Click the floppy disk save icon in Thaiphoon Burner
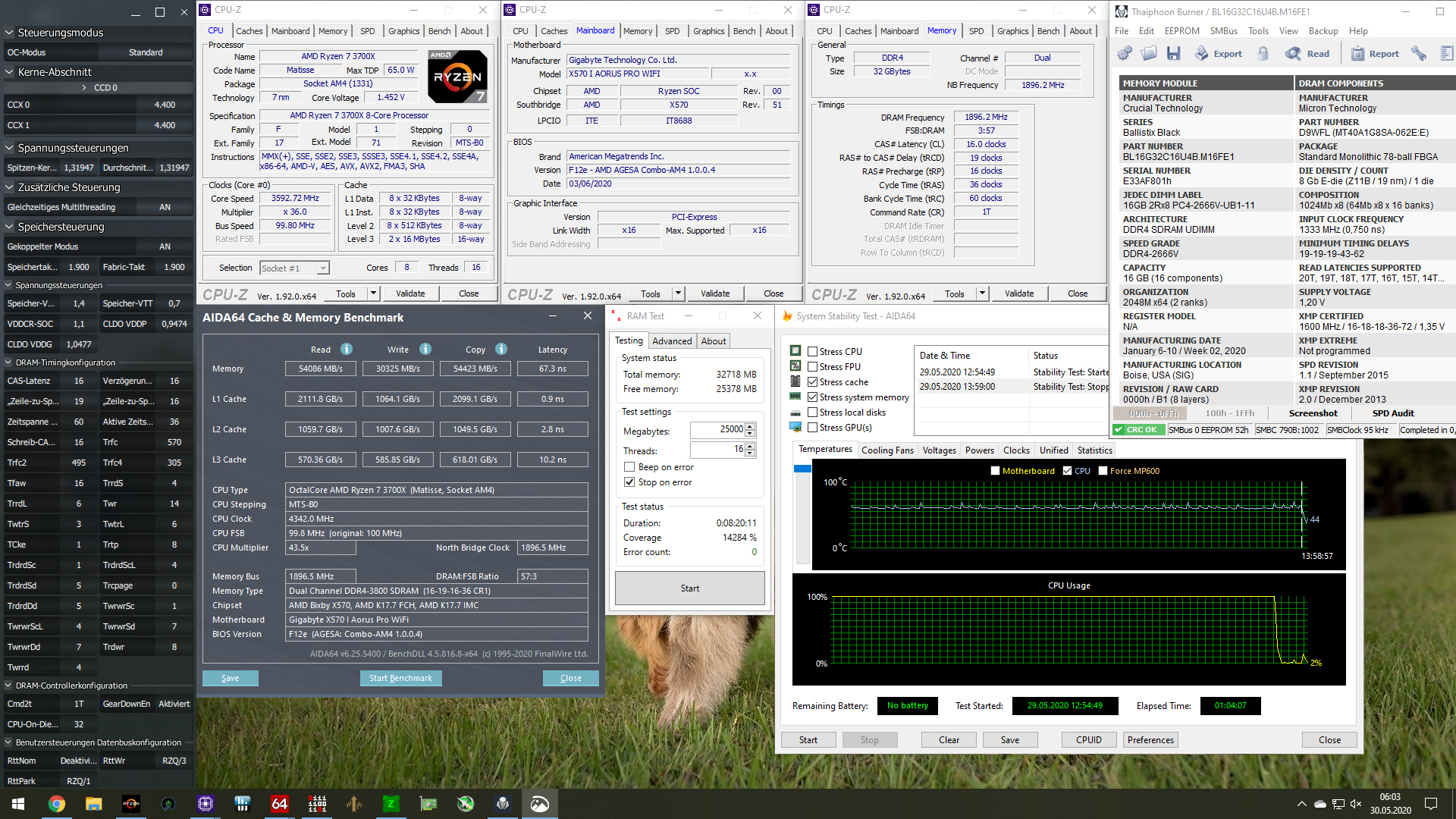This screenshot has height=819, width=1456. (x=1174, y=53)
